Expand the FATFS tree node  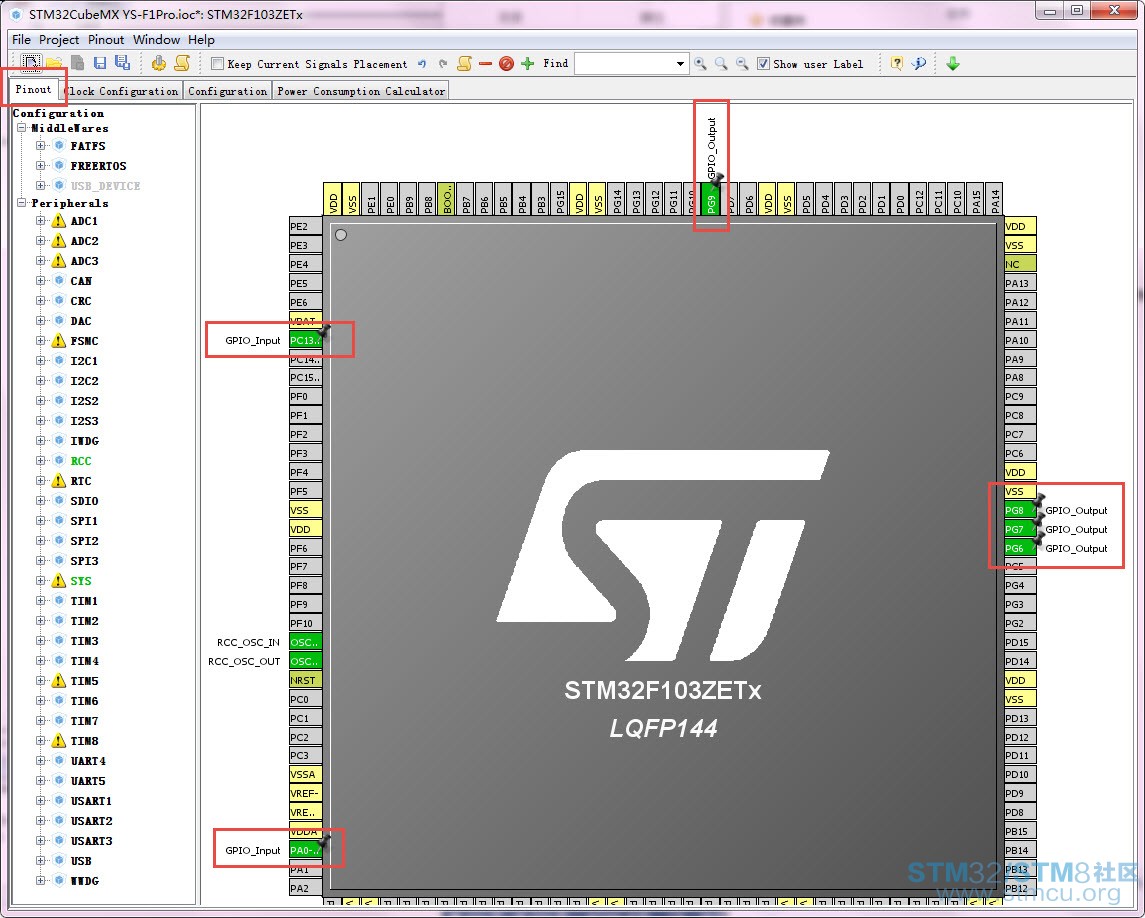pyautogui.click(x=41, y=145)
